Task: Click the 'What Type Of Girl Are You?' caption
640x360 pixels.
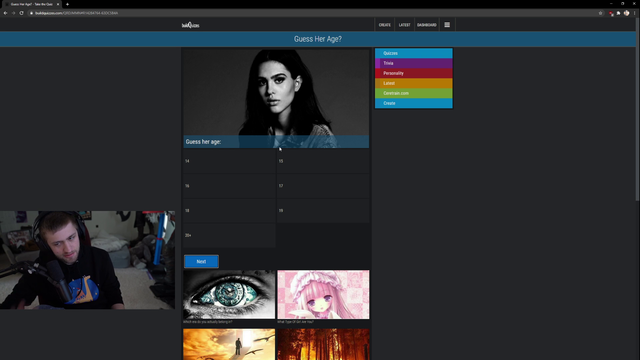Action: [296, 322]
